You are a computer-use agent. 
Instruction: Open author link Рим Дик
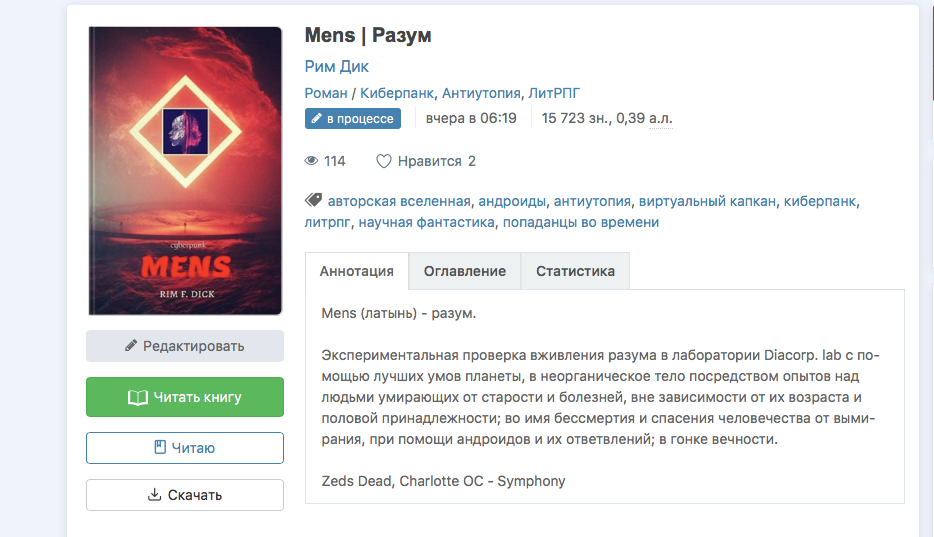coord(337,66)
